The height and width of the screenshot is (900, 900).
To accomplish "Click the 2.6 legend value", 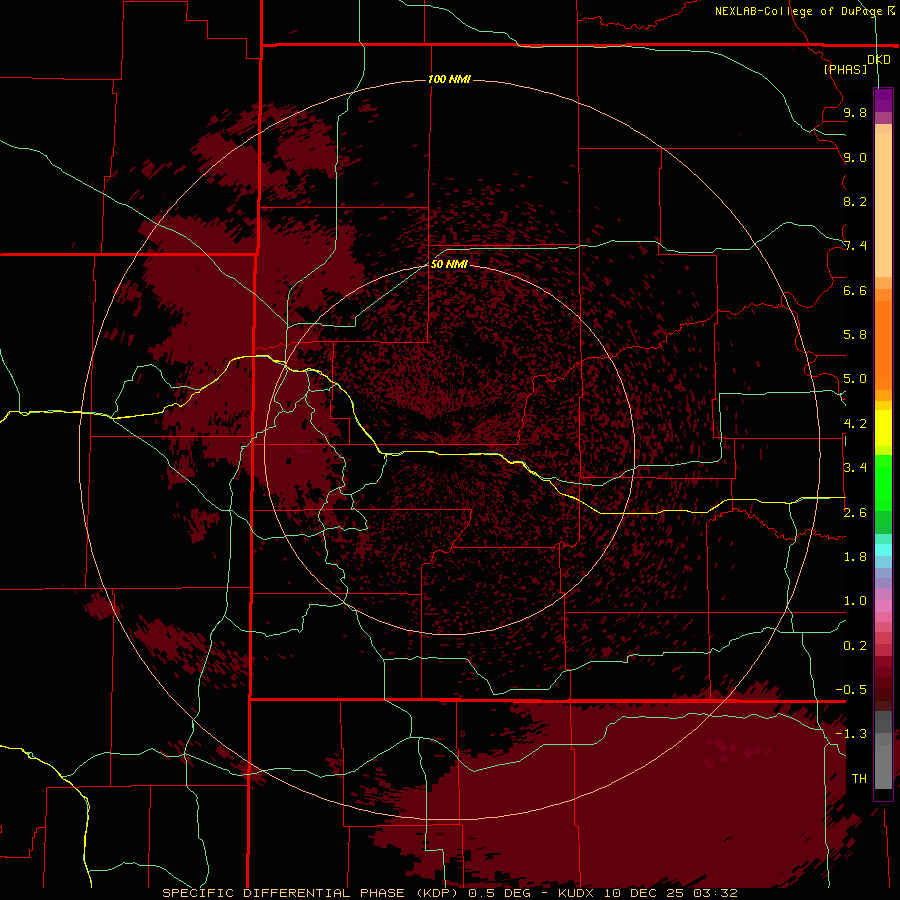I will pyautogui.click(x=855, y=513).
